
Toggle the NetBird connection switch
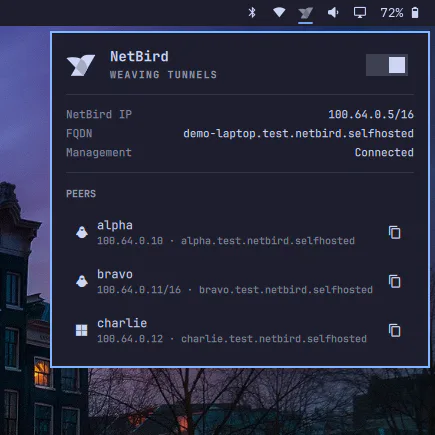(387, 65)
